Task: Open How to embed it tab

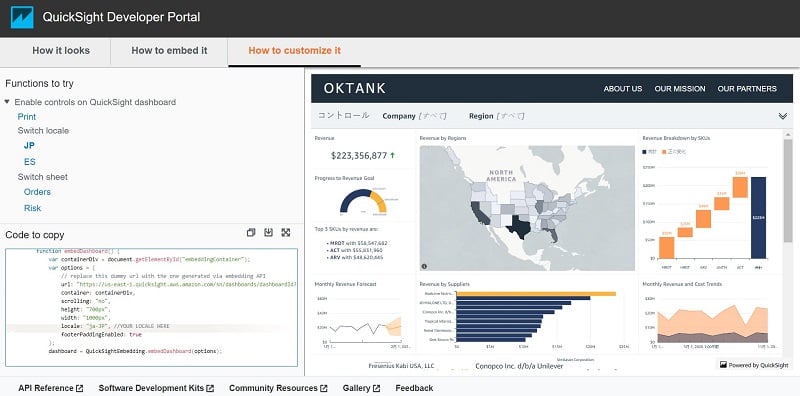Action: click(x=169, y=51)
